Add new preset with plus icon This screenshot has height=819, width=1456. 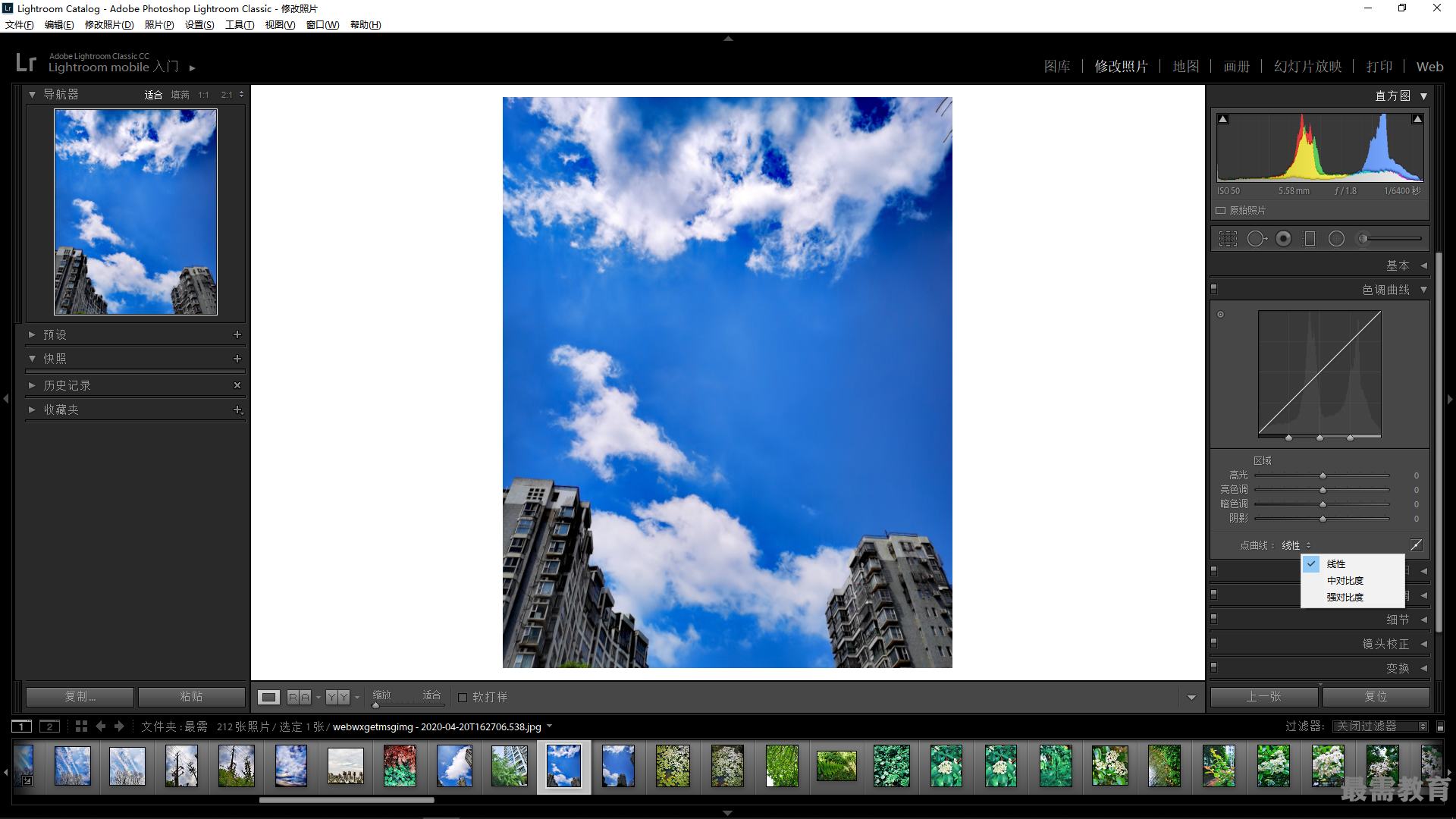[237, 334]
